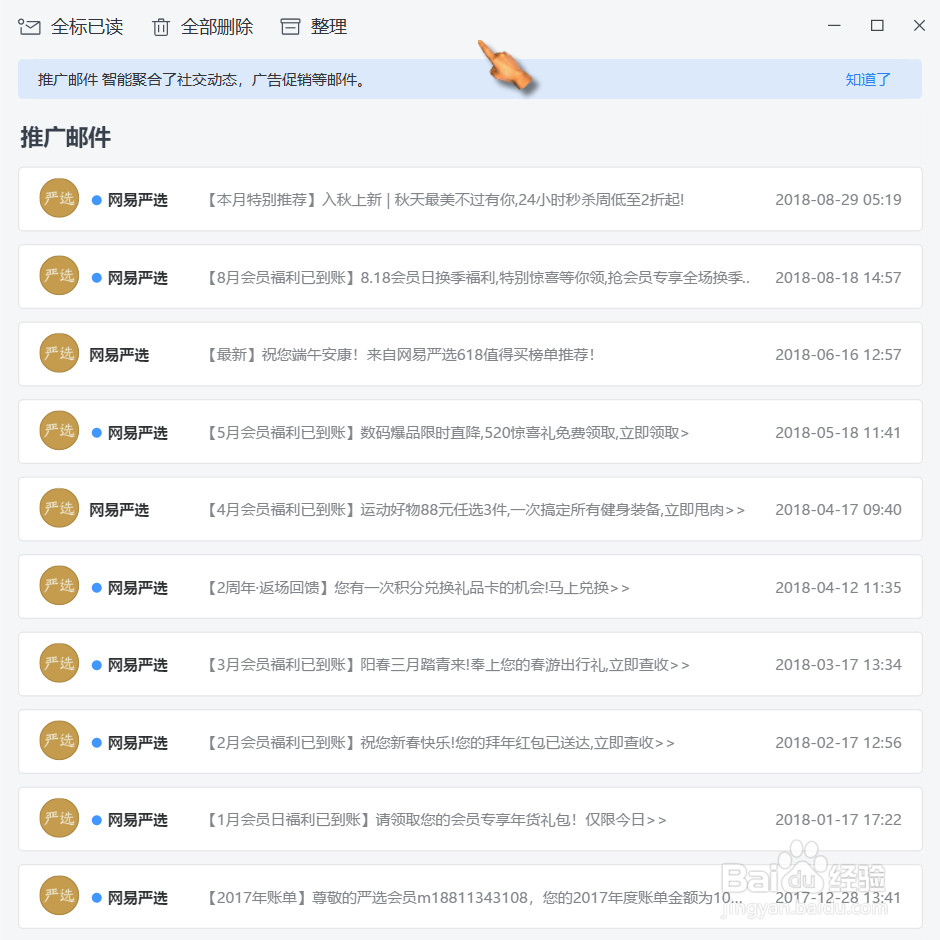
Task: Click unread dot on 2018-02-17 mail
Action: click(97, 743)
